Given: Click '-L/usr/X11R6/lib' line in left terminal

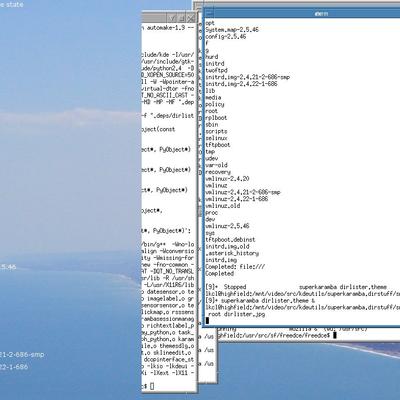Looking at the screenshot, I should [x=169, y=285].
